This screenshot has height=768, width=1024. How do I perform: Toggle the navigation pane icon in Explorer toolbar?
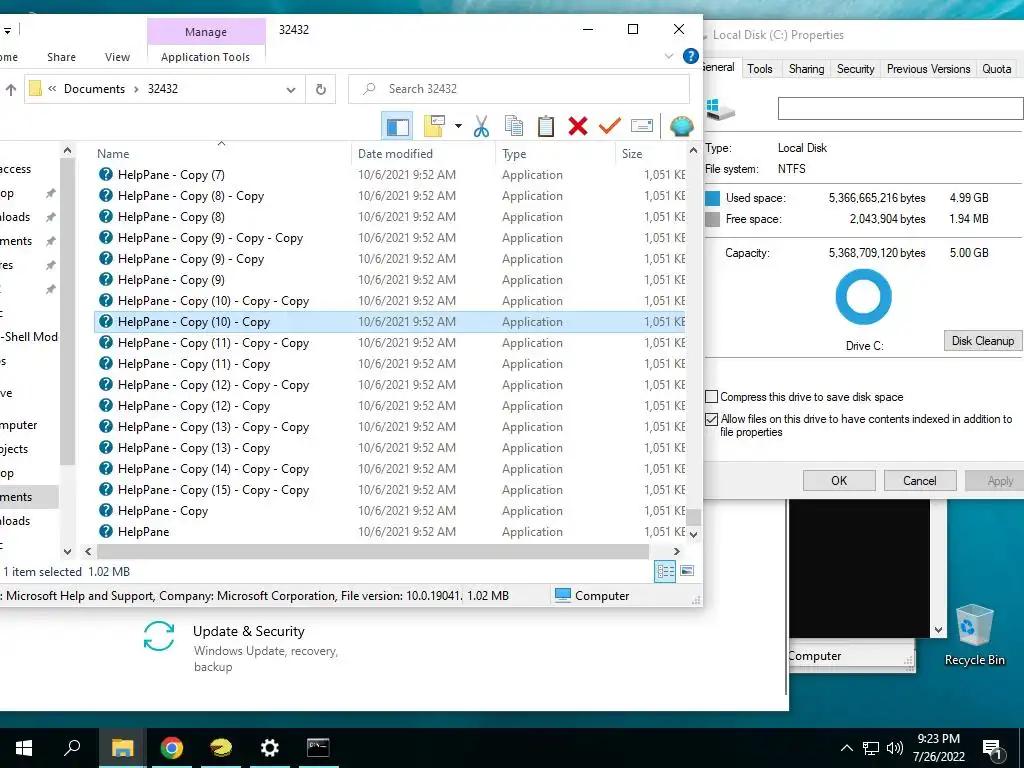[397, 126]
